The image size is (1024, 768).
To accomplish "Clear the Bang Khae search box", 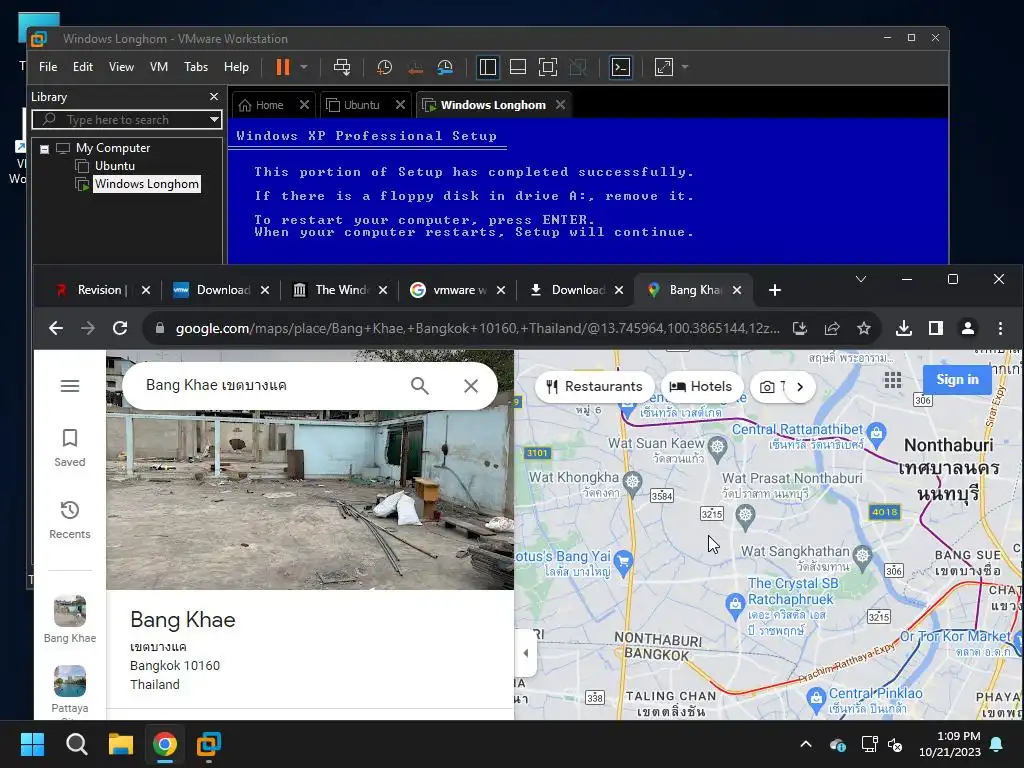I will (471, 386).
